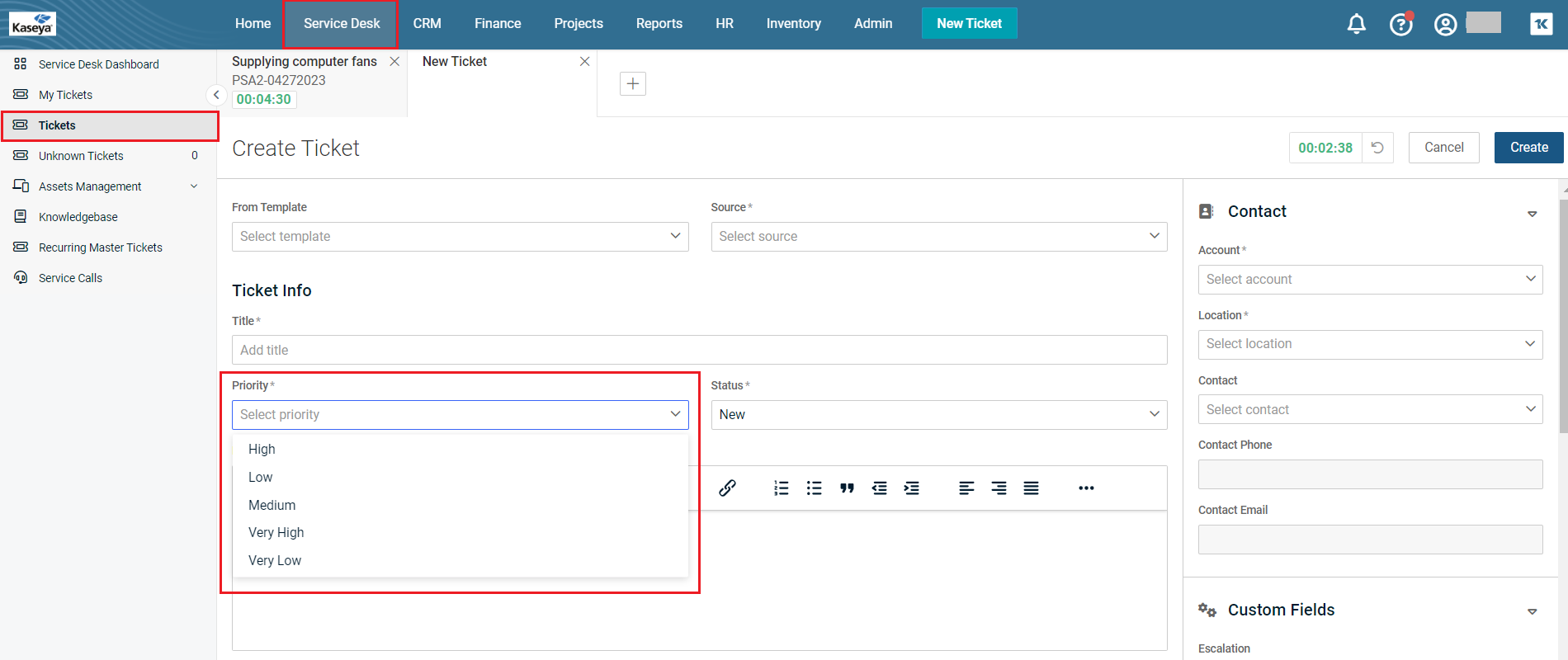The image size is (1568, 660).
Task: Switch to Supplying computer fans tab
Action: coord(305,62)
